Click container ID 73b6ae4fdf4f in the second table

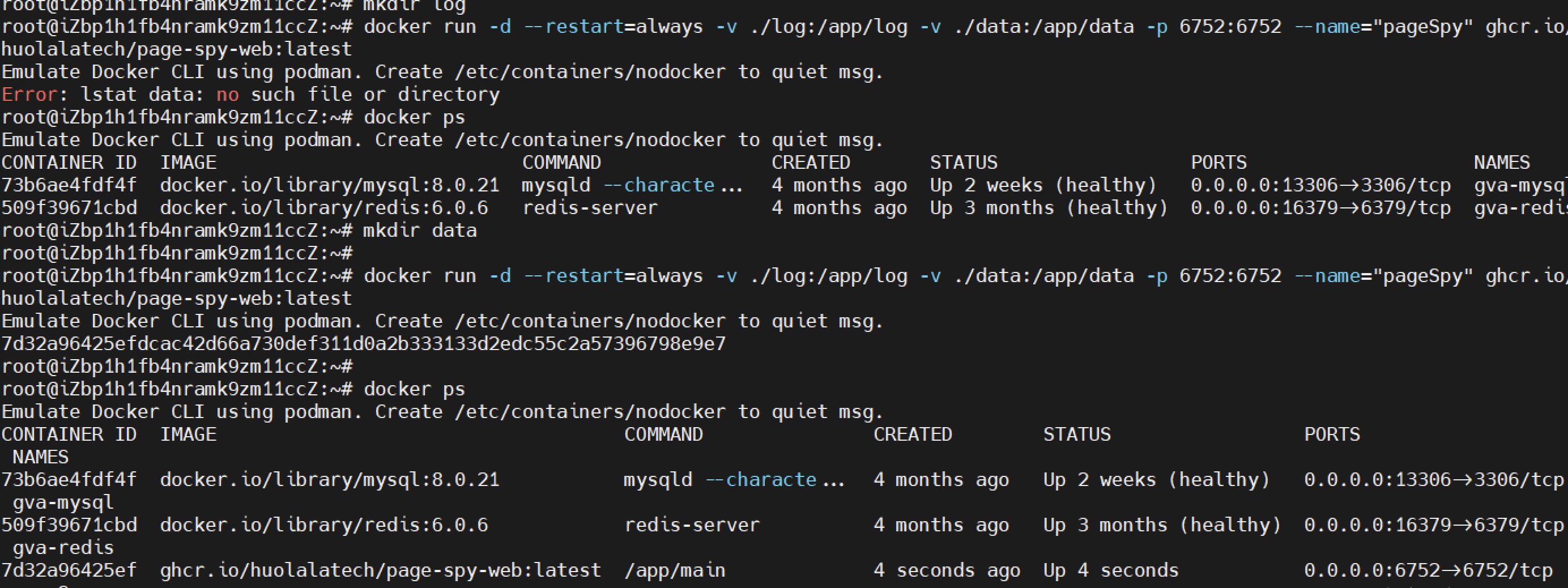[69, 480]
